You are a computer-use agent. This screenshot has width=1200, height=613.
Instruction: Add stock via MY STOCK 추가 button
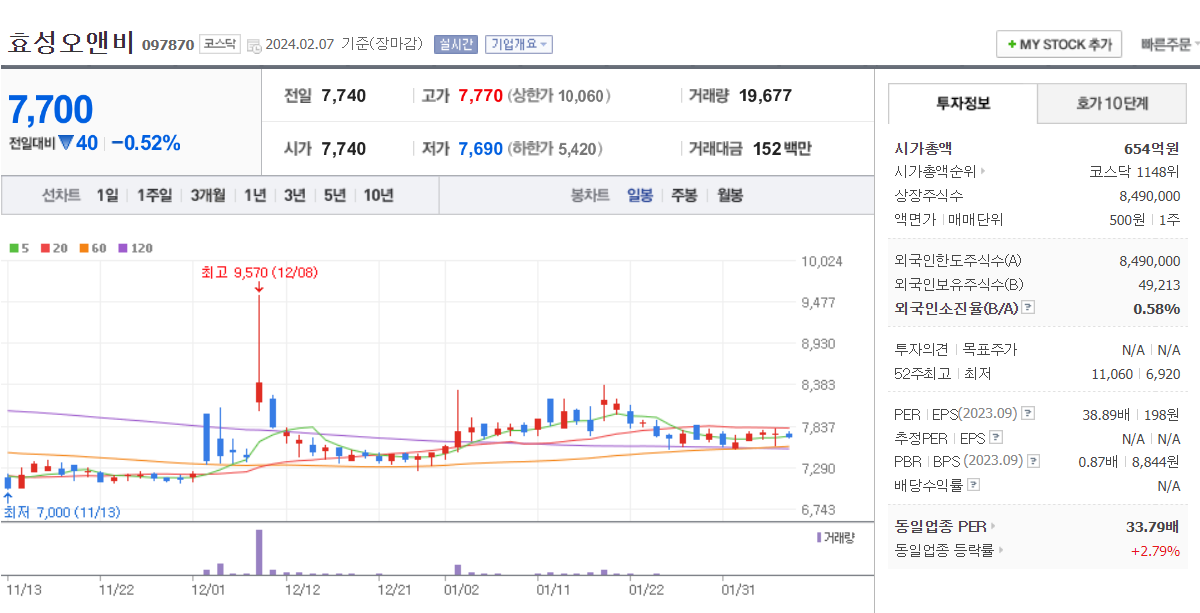coord(1059,44)
